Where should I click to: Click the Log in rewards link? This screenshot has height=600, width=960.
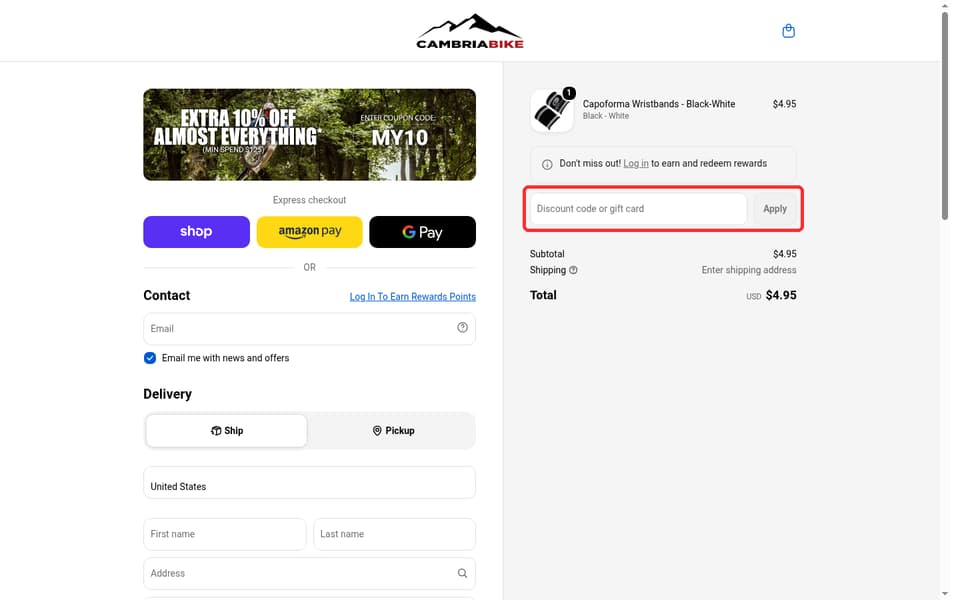tap(636, 163)
